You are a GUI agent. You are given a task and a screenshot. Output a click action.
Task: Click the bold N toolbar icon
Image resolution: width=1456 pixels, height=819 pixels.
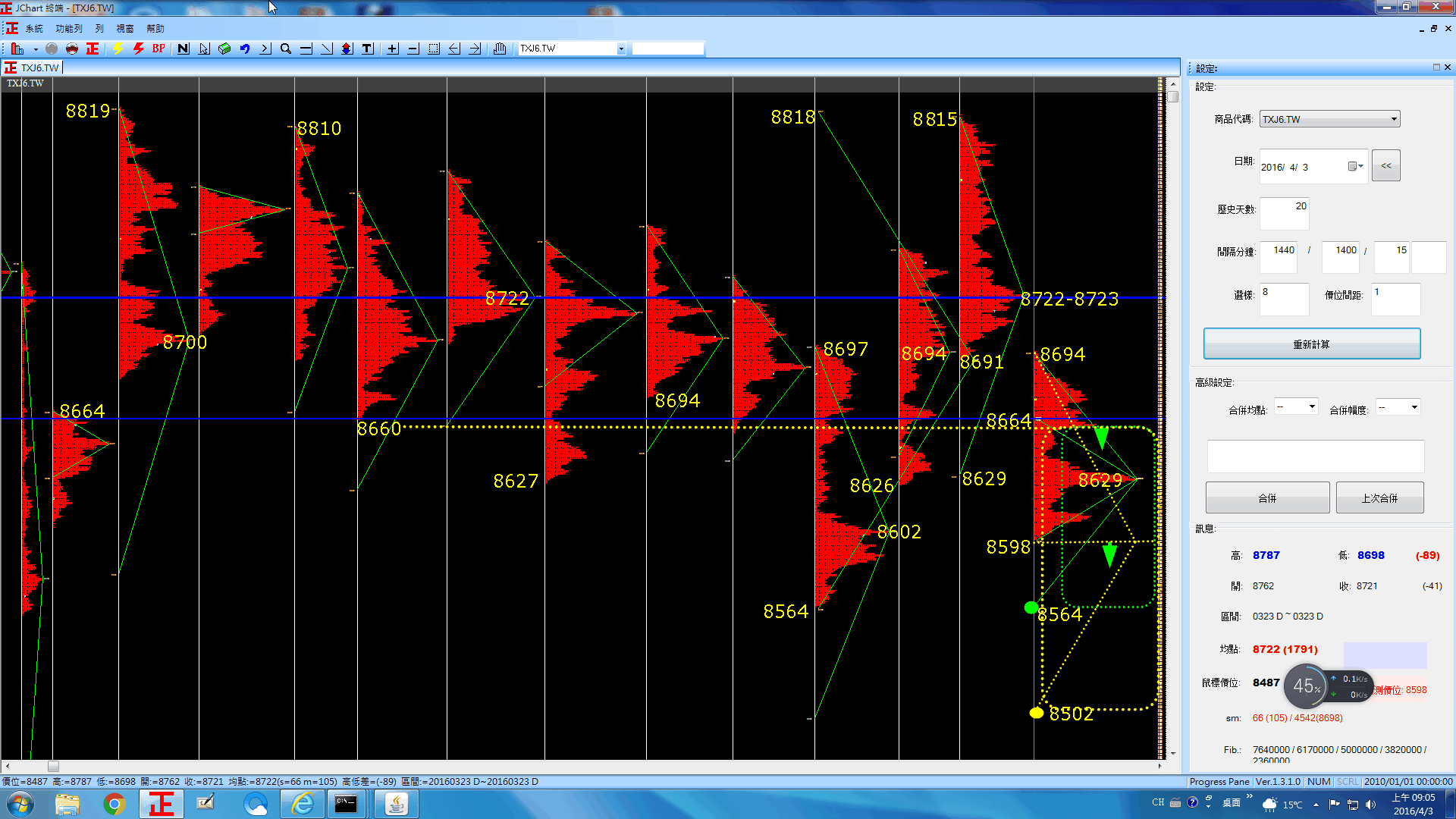(x=184, y=49)
